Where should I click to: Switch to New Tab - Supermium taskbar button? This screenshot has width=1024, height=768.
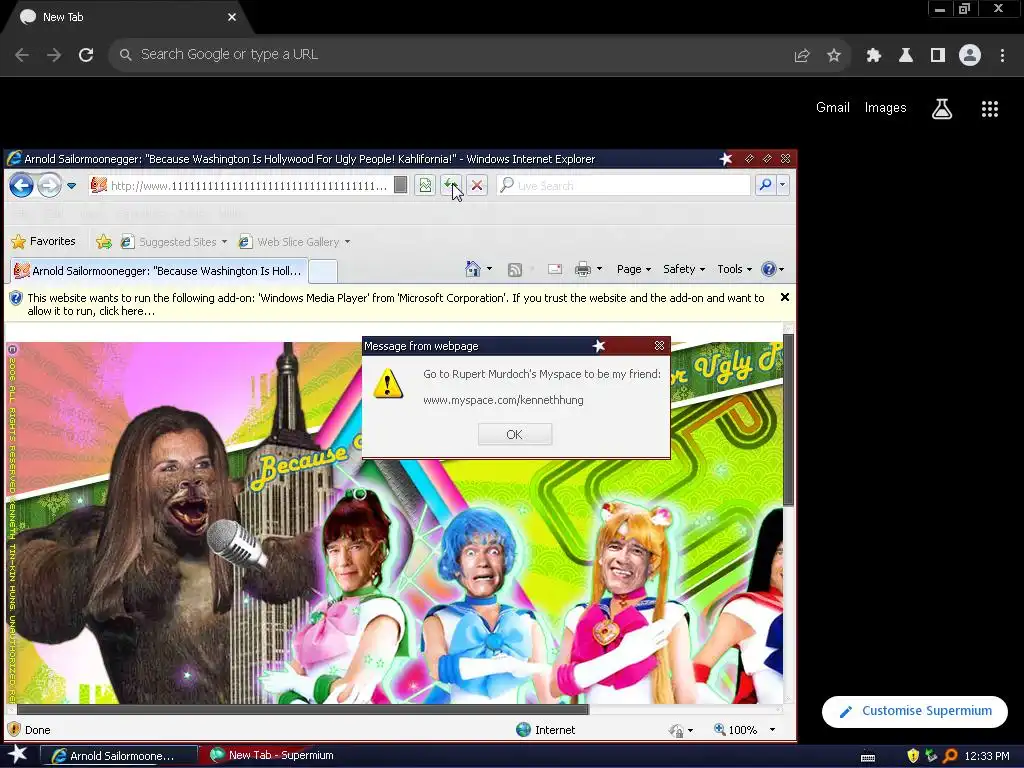[272, 756]
